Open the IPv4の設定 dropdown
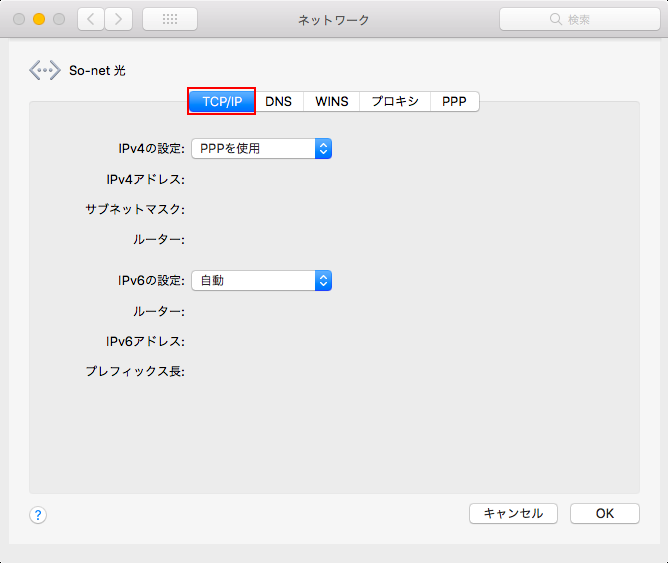Viewport: 668px width, 563px height. tap(260, 148)
